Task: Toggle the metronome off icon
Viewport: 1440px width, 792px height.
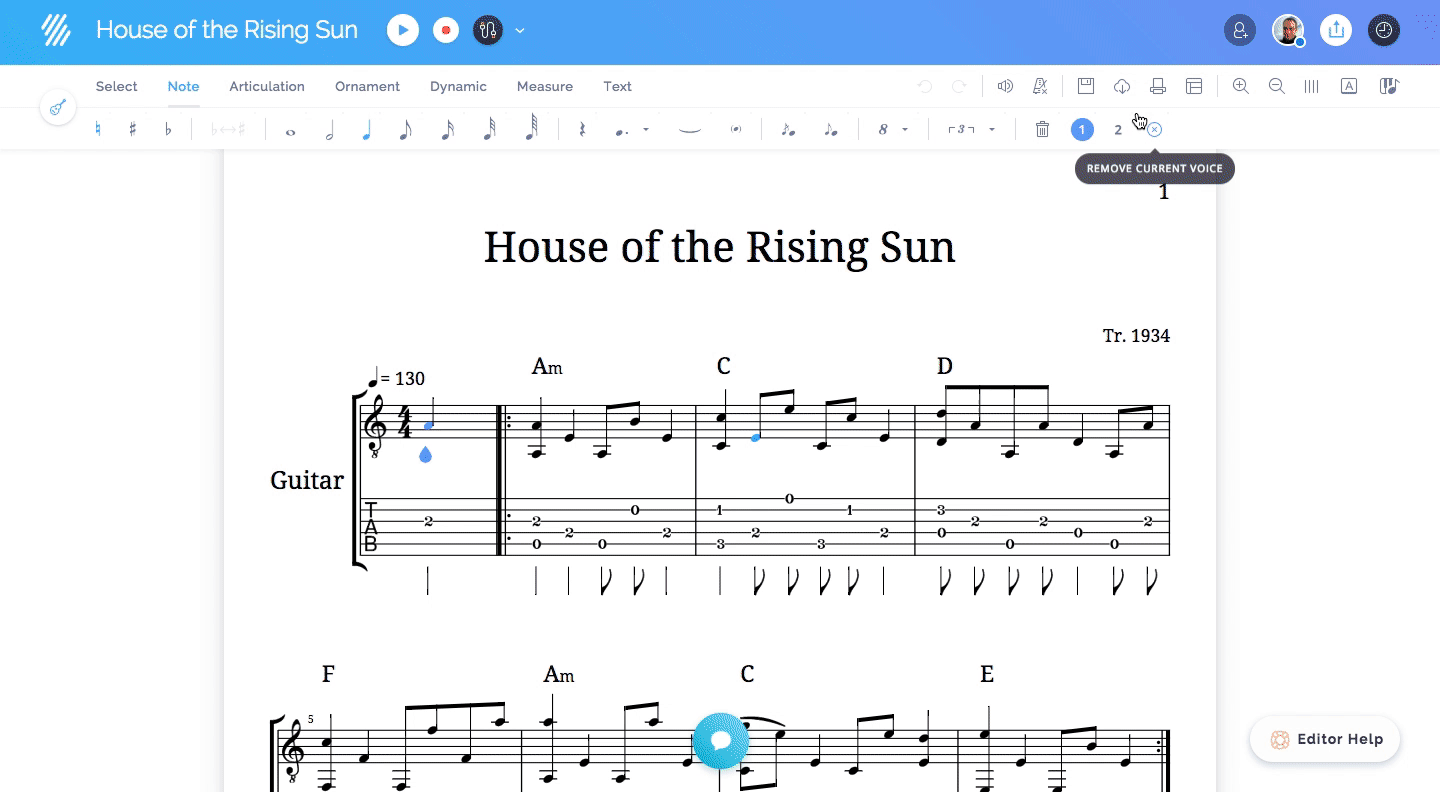Action: click(1040, 86)
